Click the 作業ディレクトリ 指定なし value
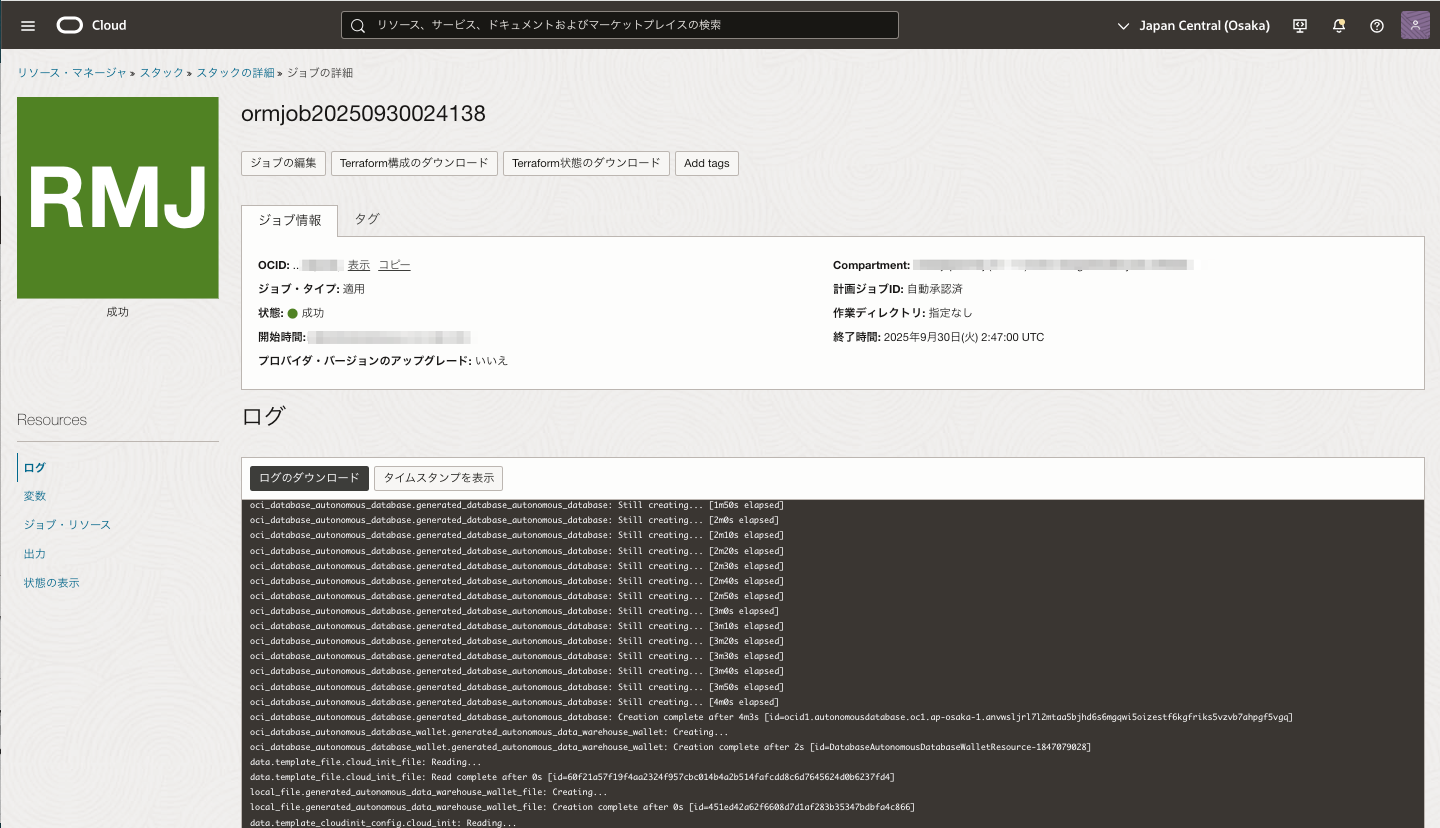Screen dimensions: 1440x828 pyautogui.click(x=951, y=313)
